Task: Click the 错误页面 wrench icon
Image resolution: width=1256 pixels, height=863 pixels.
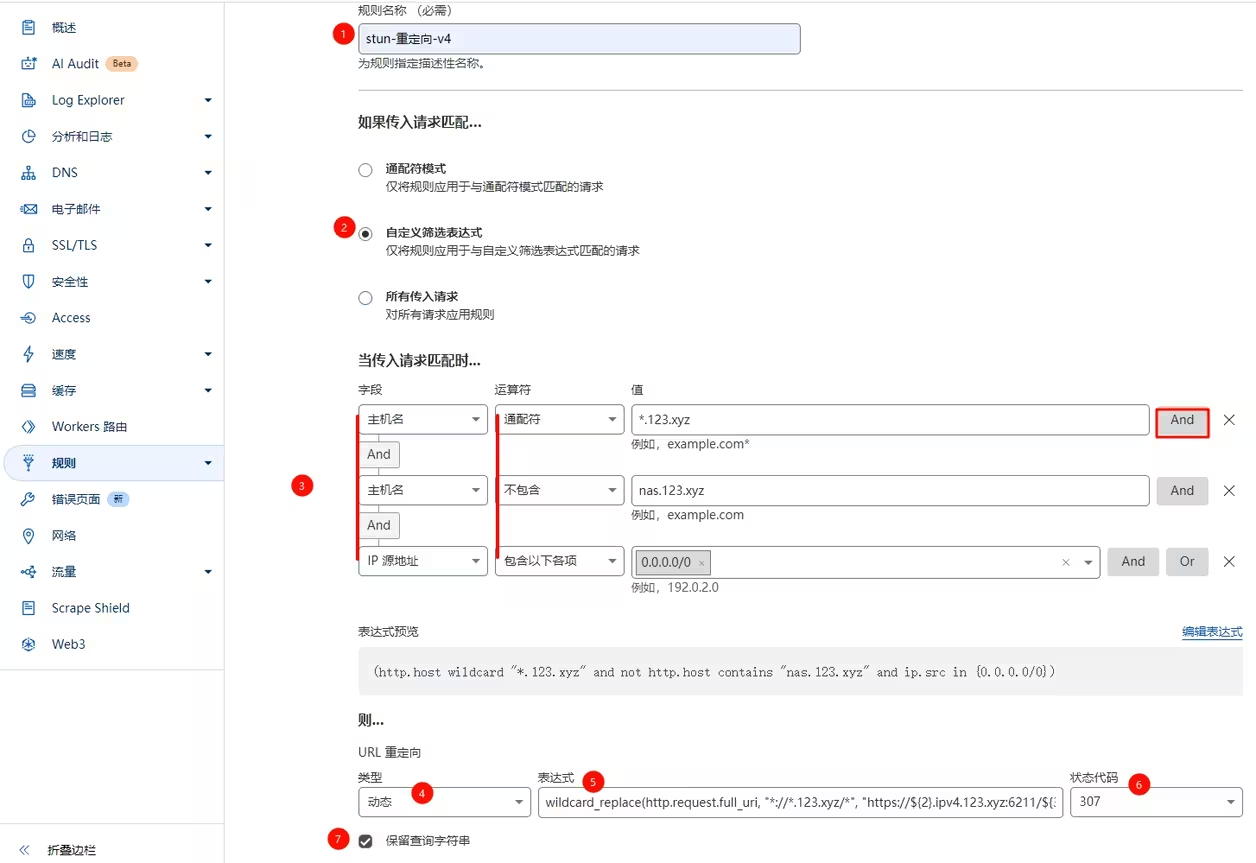Action: (29, 499)
